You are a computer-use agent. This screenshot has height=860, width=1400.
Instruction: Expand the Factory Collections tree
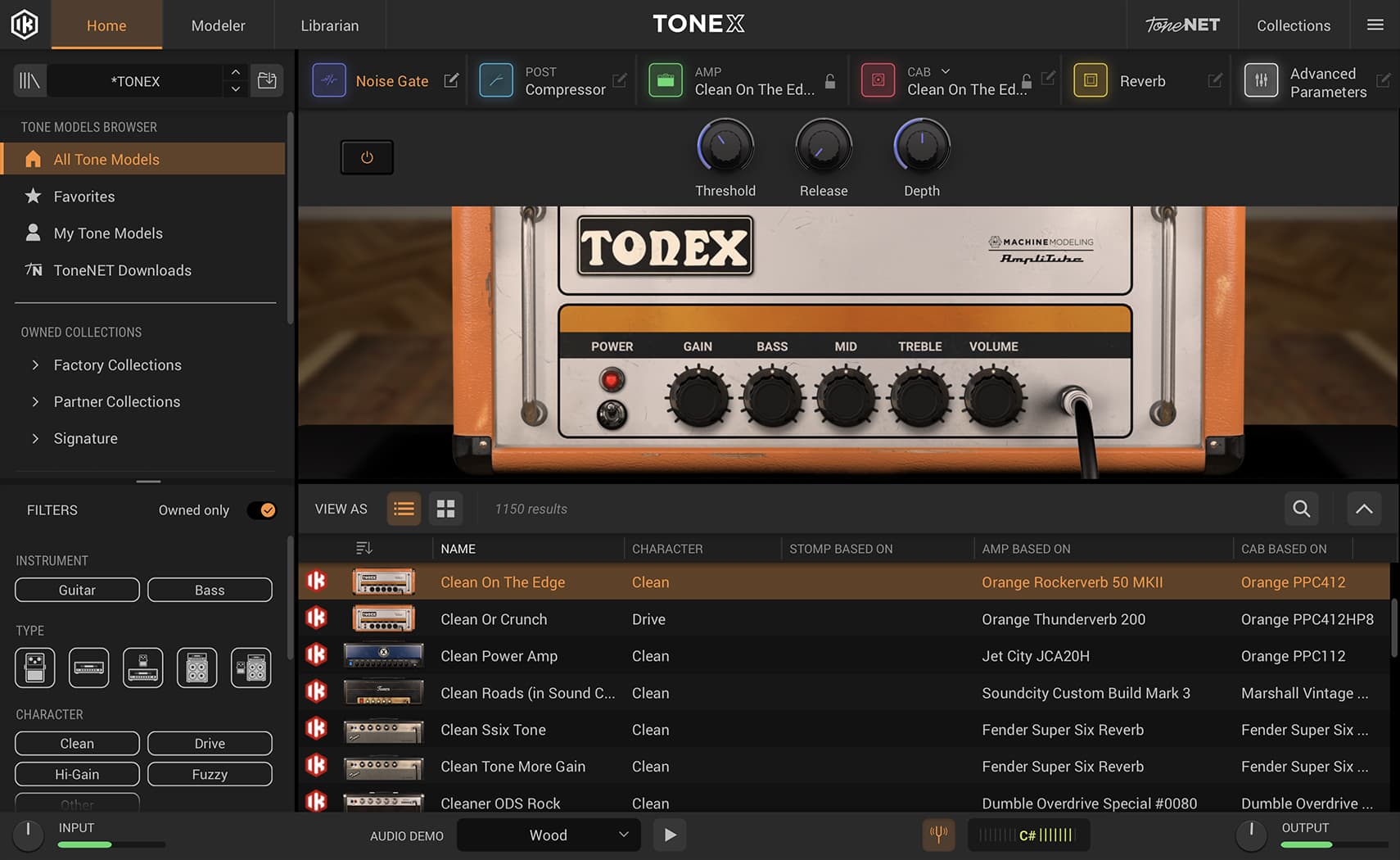tap(35, 365)
